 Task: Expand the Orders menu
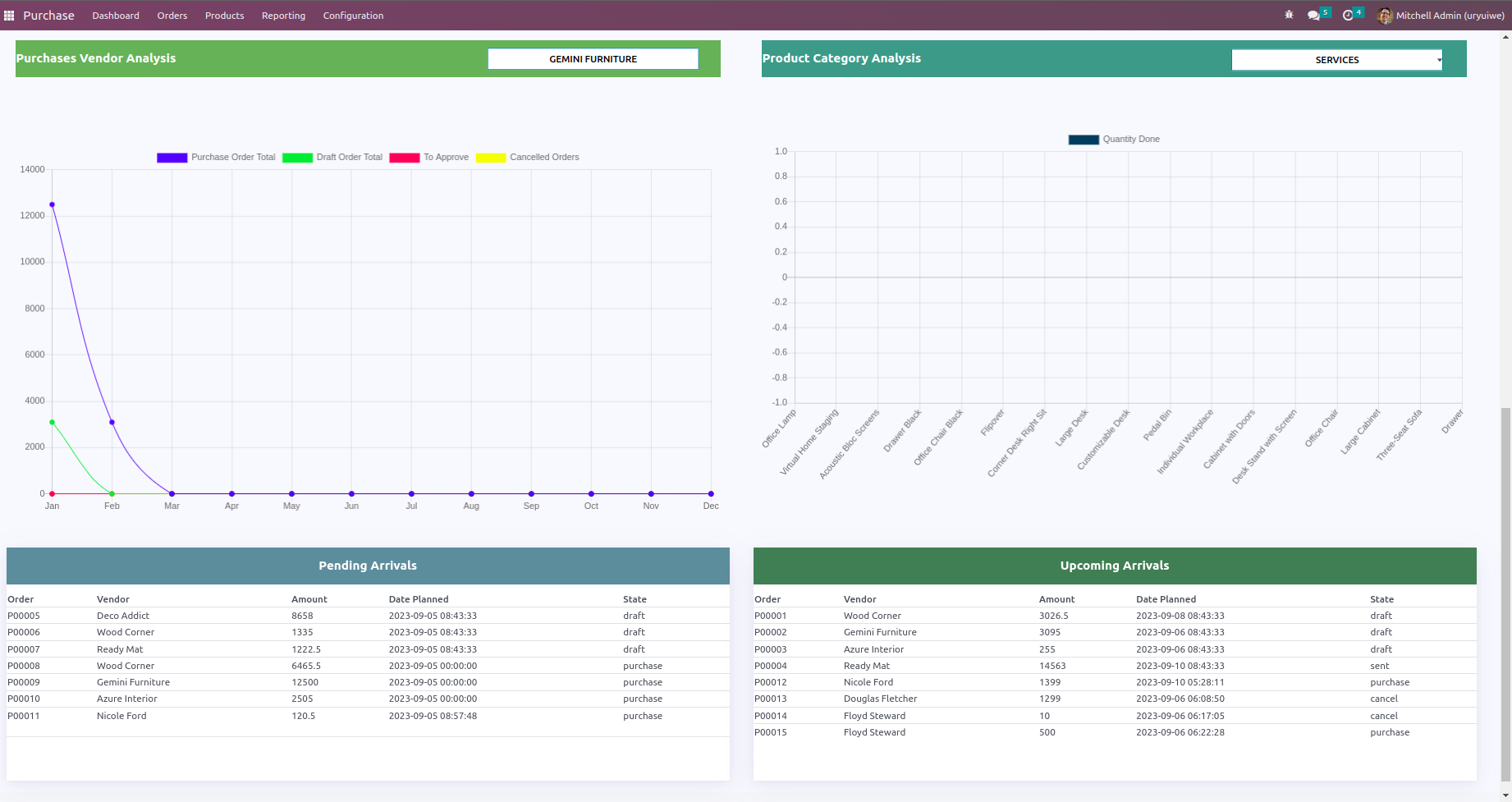tap(172, 16)
